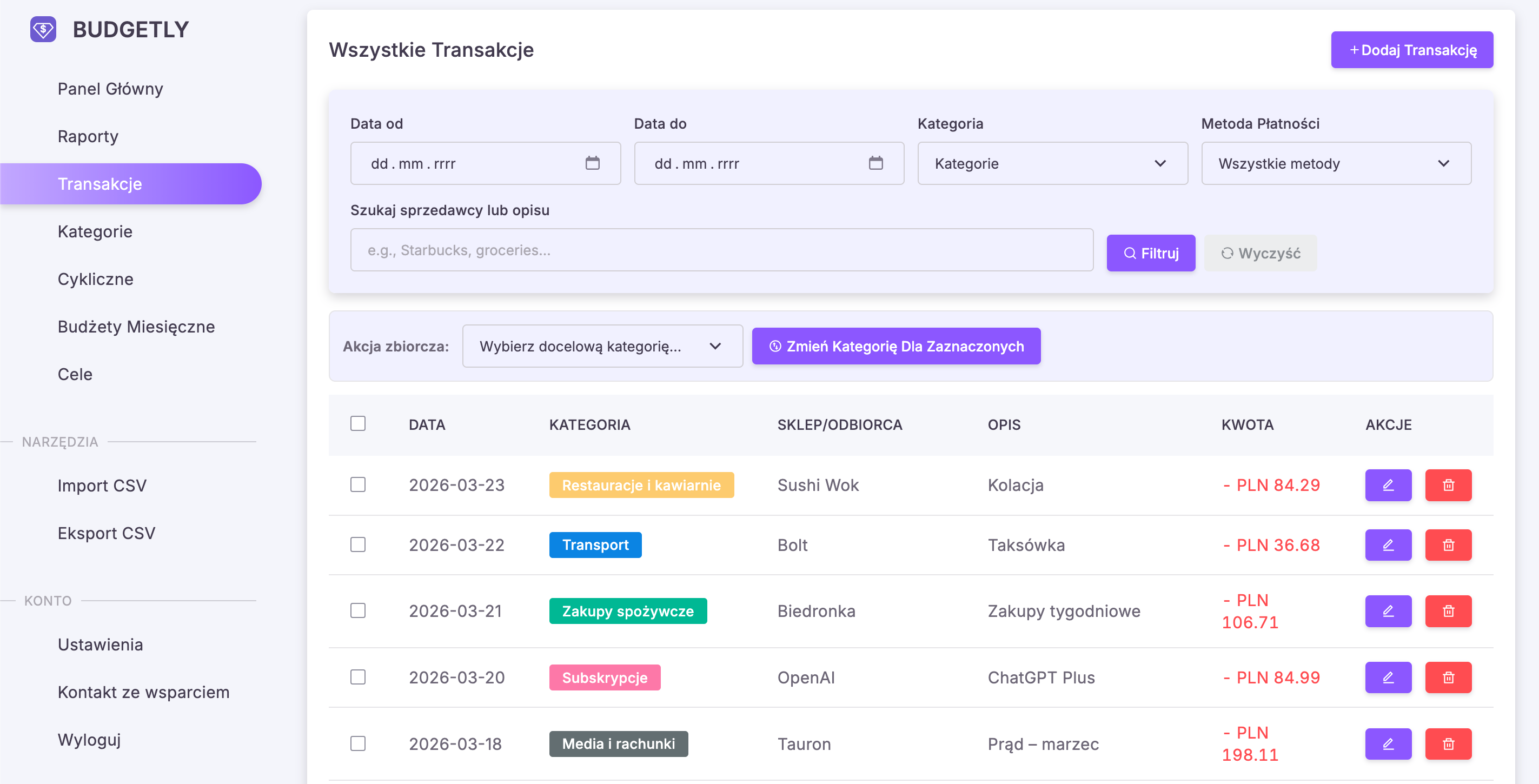Click the OPIS column header
1539x784 pixels.
[x=1004, y=424]
